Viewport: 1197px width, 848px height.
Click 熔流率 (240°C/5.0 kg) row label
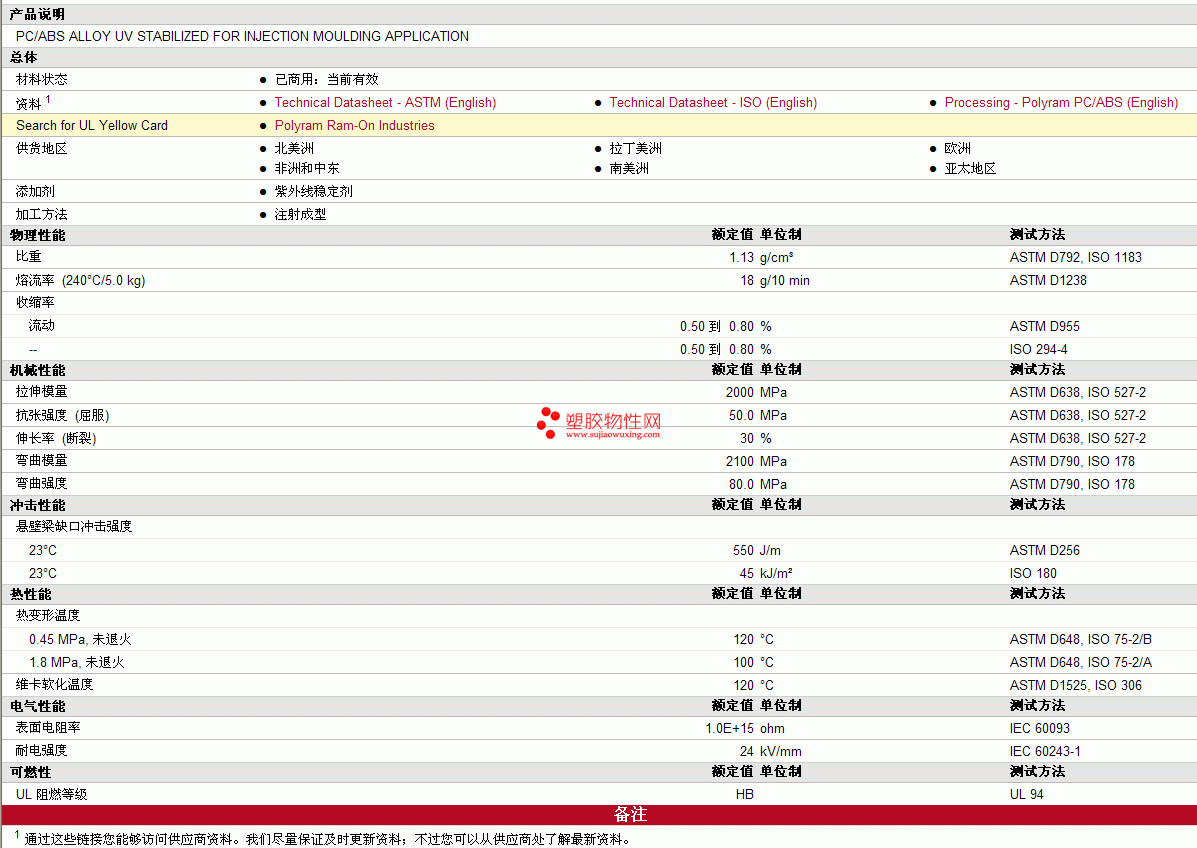[x=80, y=280]
